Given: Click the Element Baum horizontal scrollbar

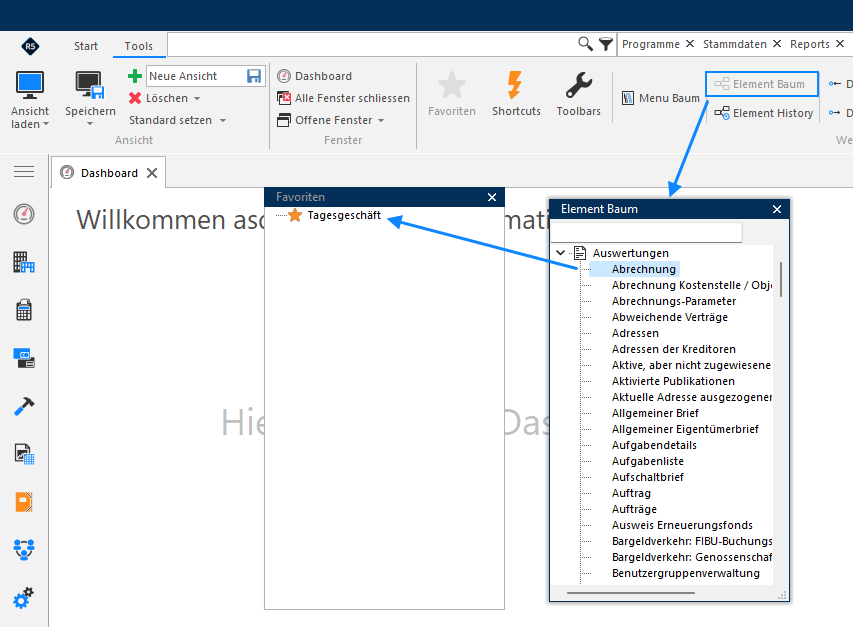Looking at the screenshot, I should point(631,593).
